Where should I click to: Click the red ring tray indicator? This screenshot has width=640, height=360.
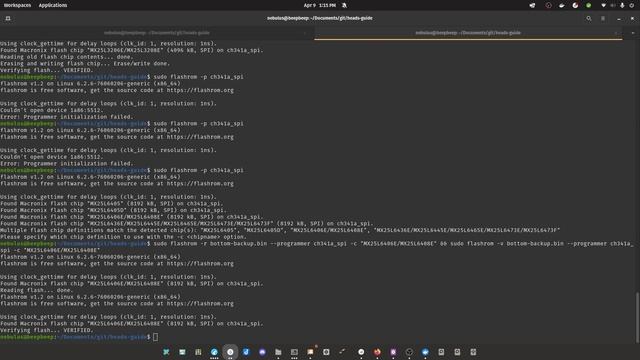click(x=548, y=5)
